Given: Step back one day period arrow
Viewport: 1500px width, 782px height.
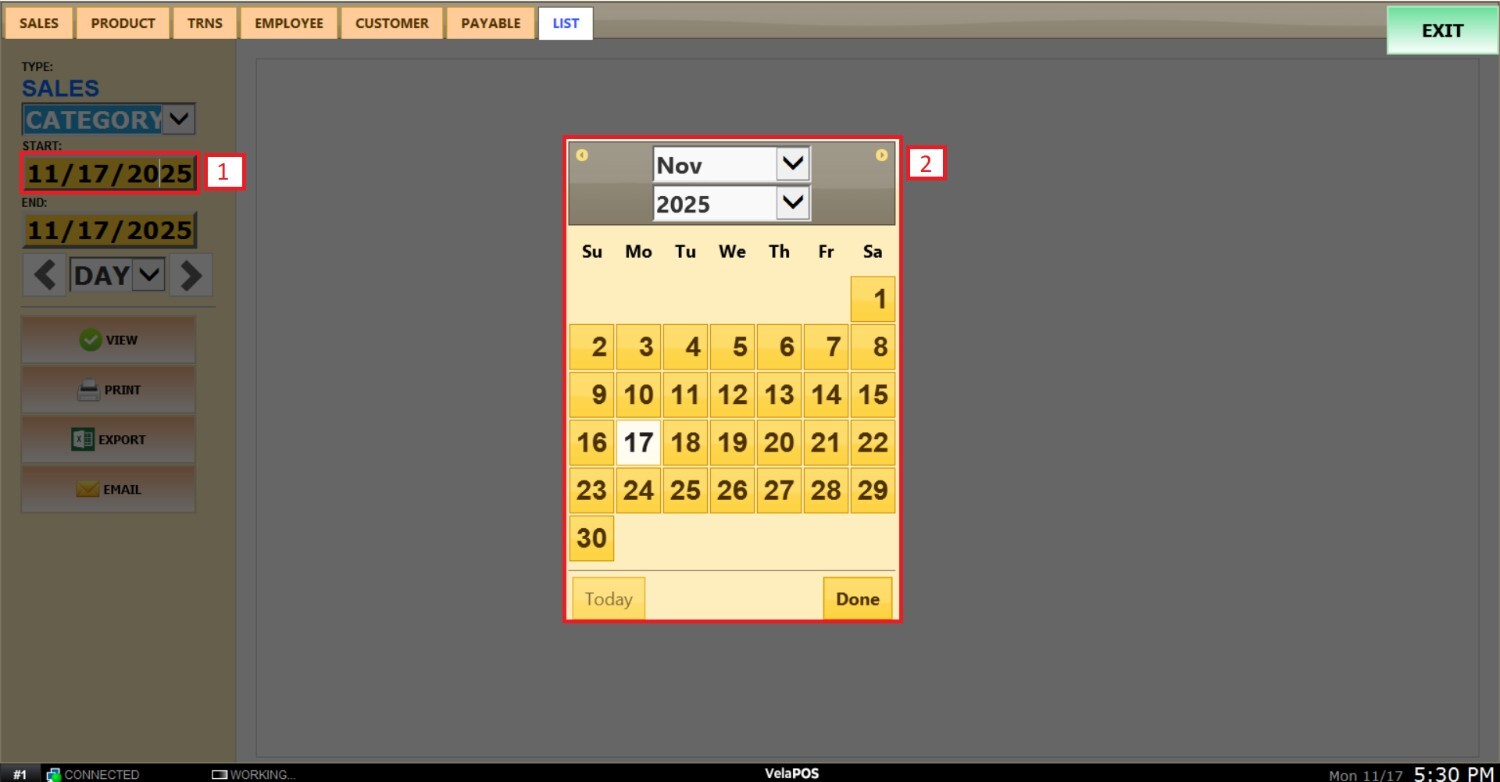Looking at the screenshot, I should (44, 275).
